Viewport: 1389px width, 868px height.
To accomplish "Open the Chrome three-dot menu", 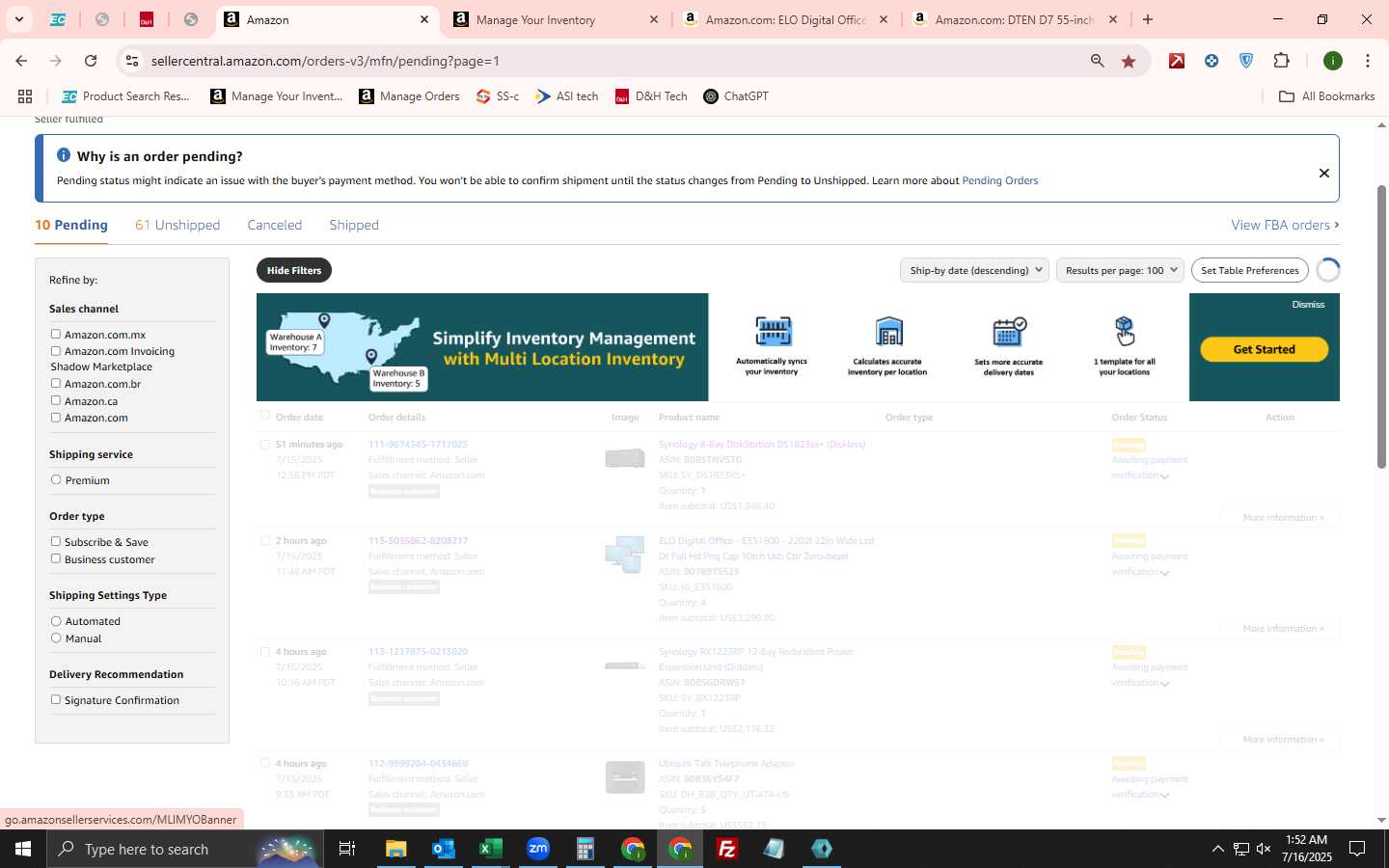I will click(1368, 61).
